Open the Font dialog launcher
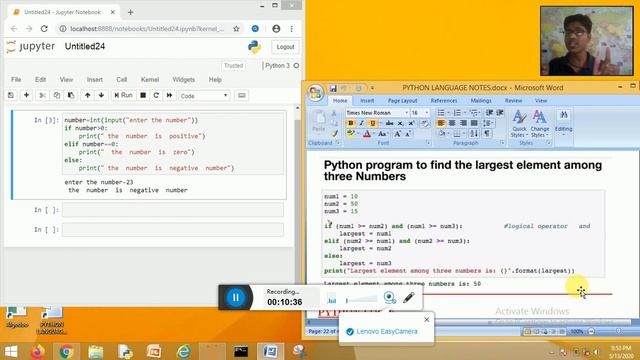Screen dimensions: 640x360 [428, 143]
